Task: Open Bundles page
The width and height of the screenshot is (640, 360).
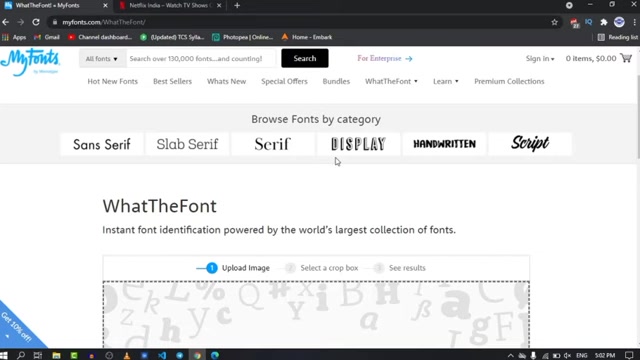Action: [x=336, y=81]
